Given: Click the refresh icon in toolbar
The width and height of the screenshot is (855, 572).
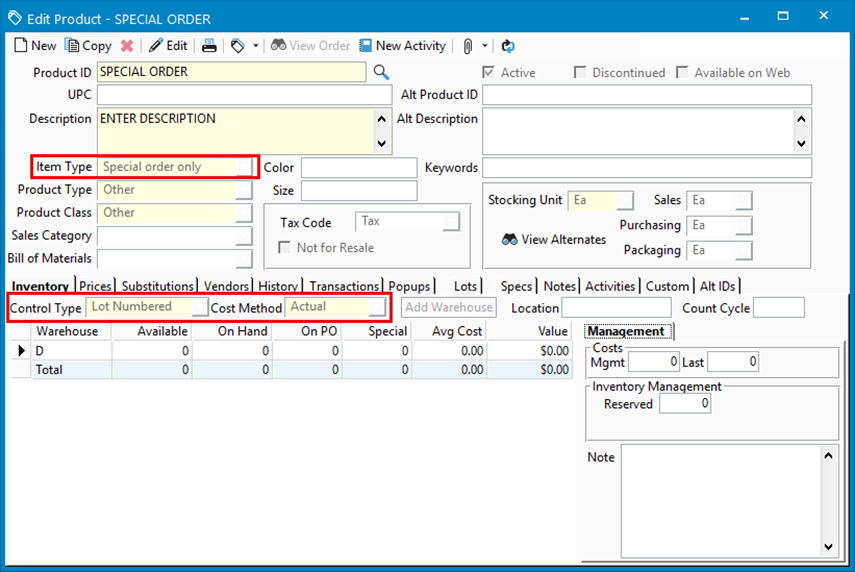Looking at the screenshot, I should (x=508, y=46).
